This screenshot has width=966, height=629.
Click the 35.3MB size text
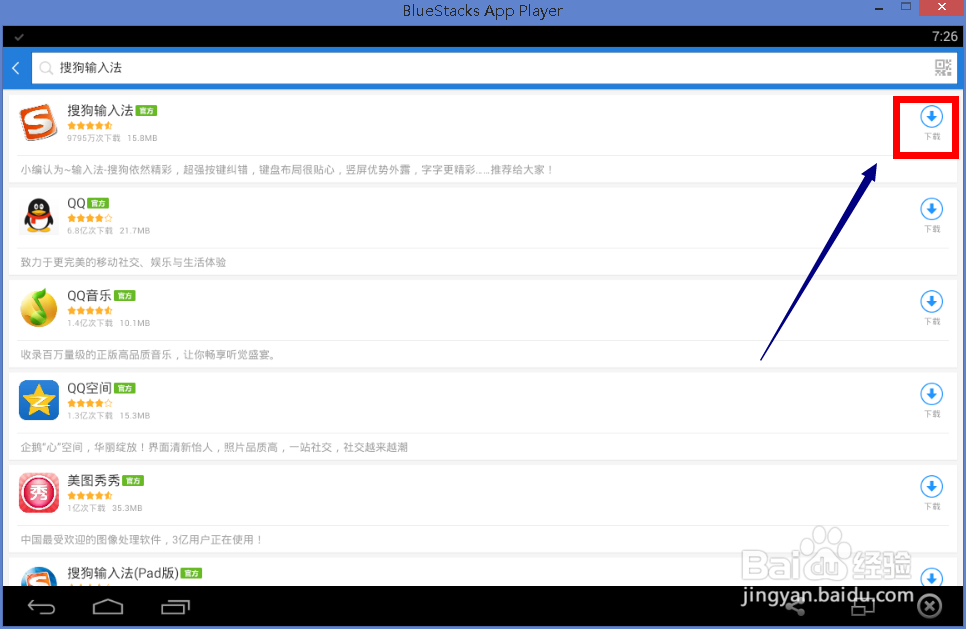tap(127, 508)
